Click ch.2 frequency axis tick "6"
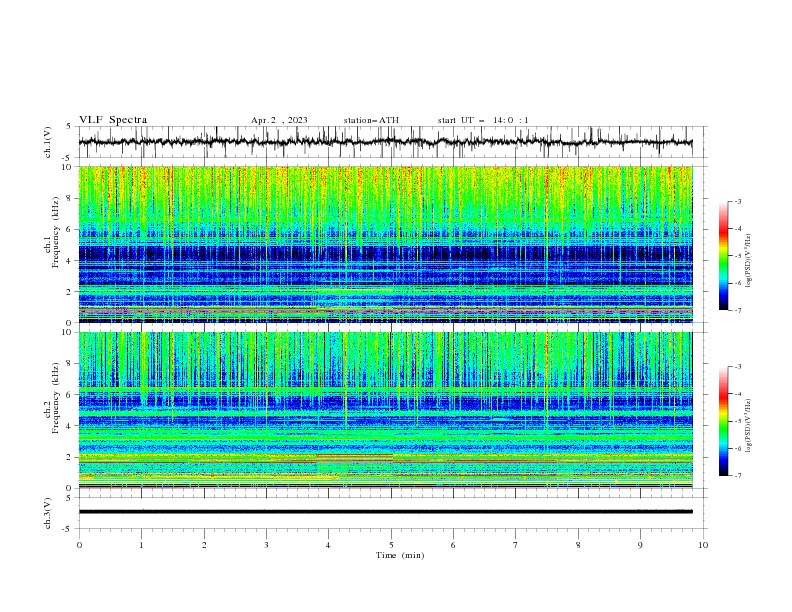This screenshot has height=612, width=792. (x=69, y=395)
